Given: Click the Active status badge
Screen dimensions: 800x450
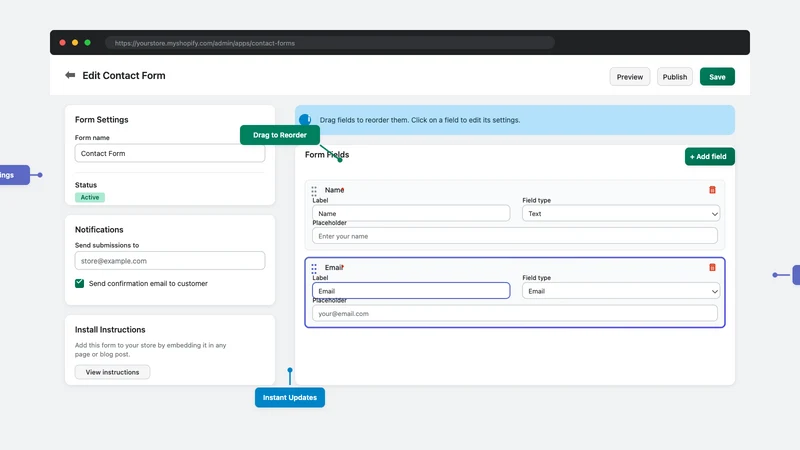Looking at the screenshot, I should (90, 197).
